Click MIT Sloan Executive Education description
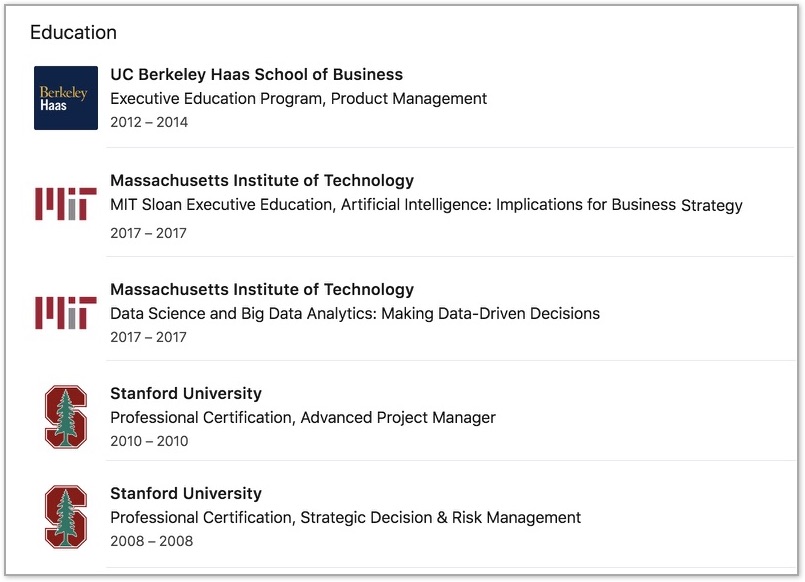 (x=426, y=205)
